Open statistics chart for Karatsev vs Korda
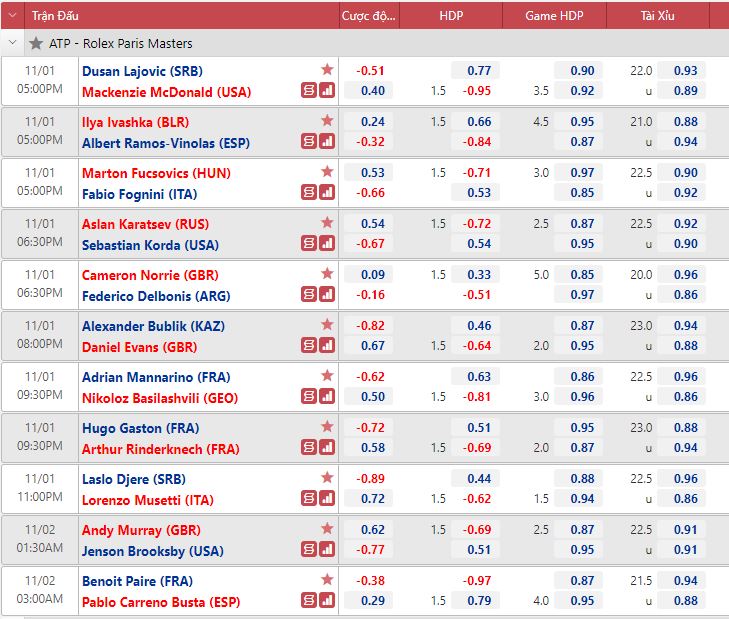Image resolution: width=729 pixels, height=619 pixels. click(327, 243)
